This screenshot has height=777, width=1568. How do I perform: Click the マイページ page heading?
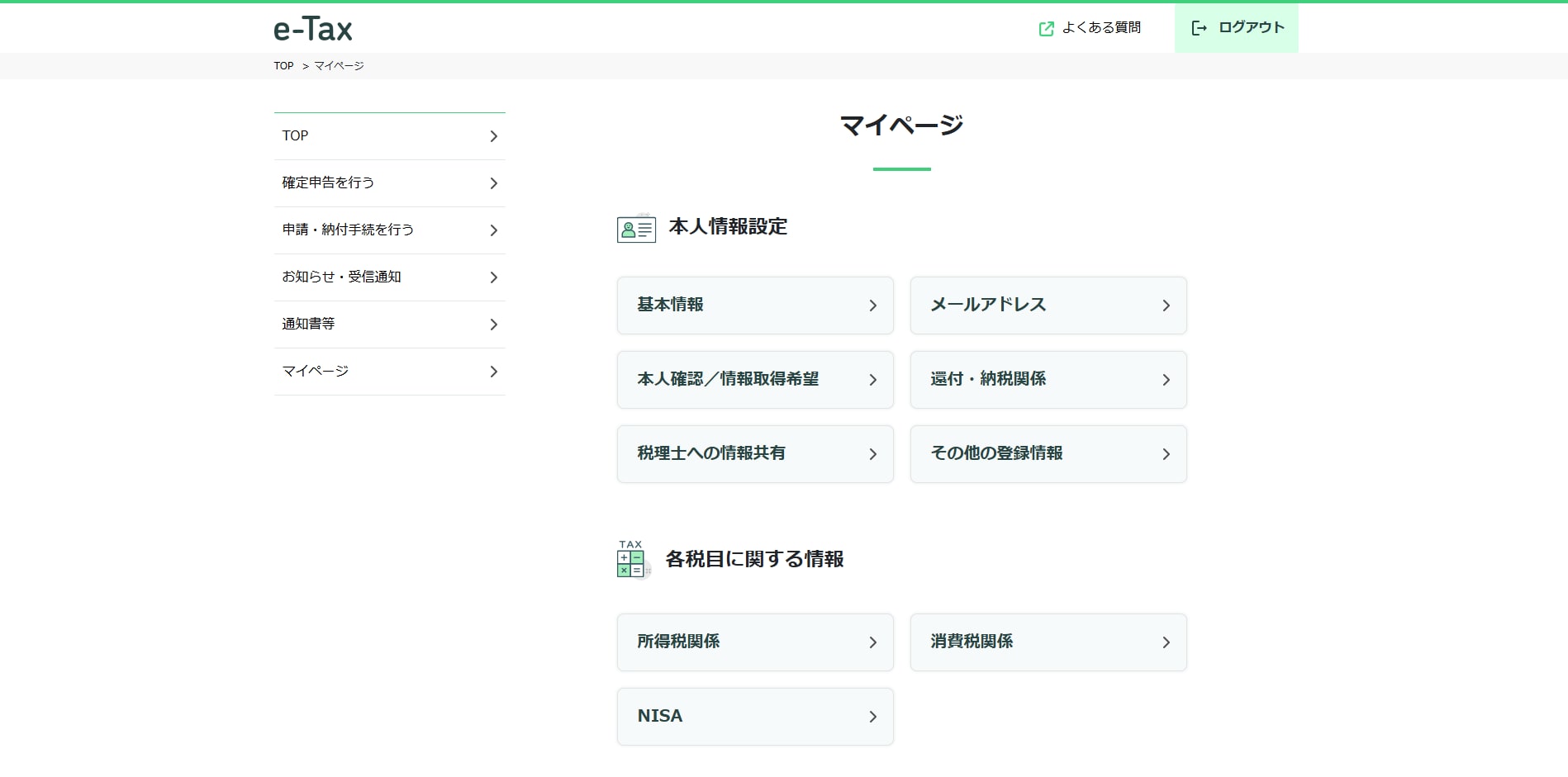pos(901,126)
